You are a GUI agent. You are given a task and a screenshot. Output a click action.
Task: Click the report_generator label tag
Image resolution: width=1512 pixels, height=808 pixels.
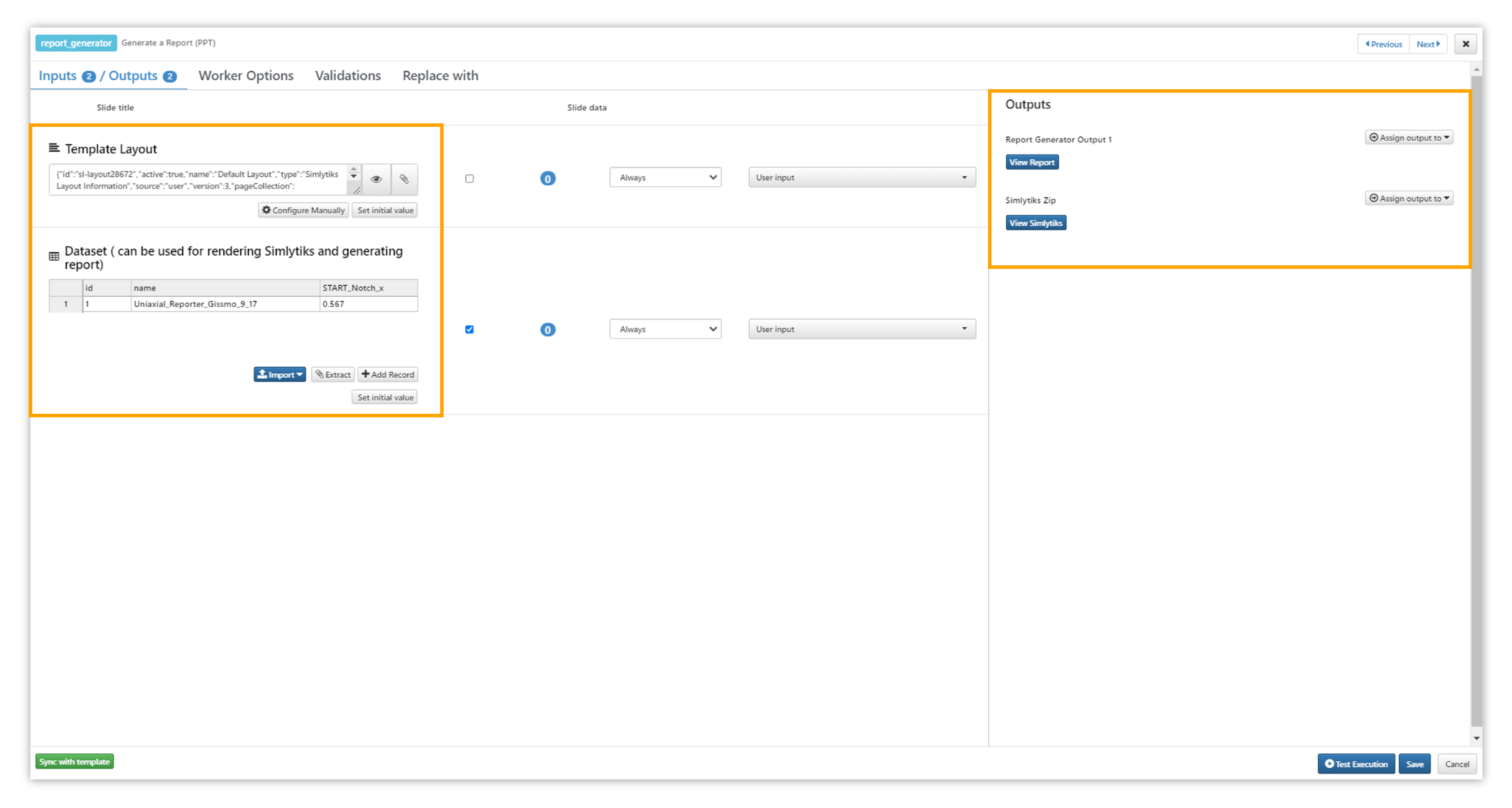(76, 43)
